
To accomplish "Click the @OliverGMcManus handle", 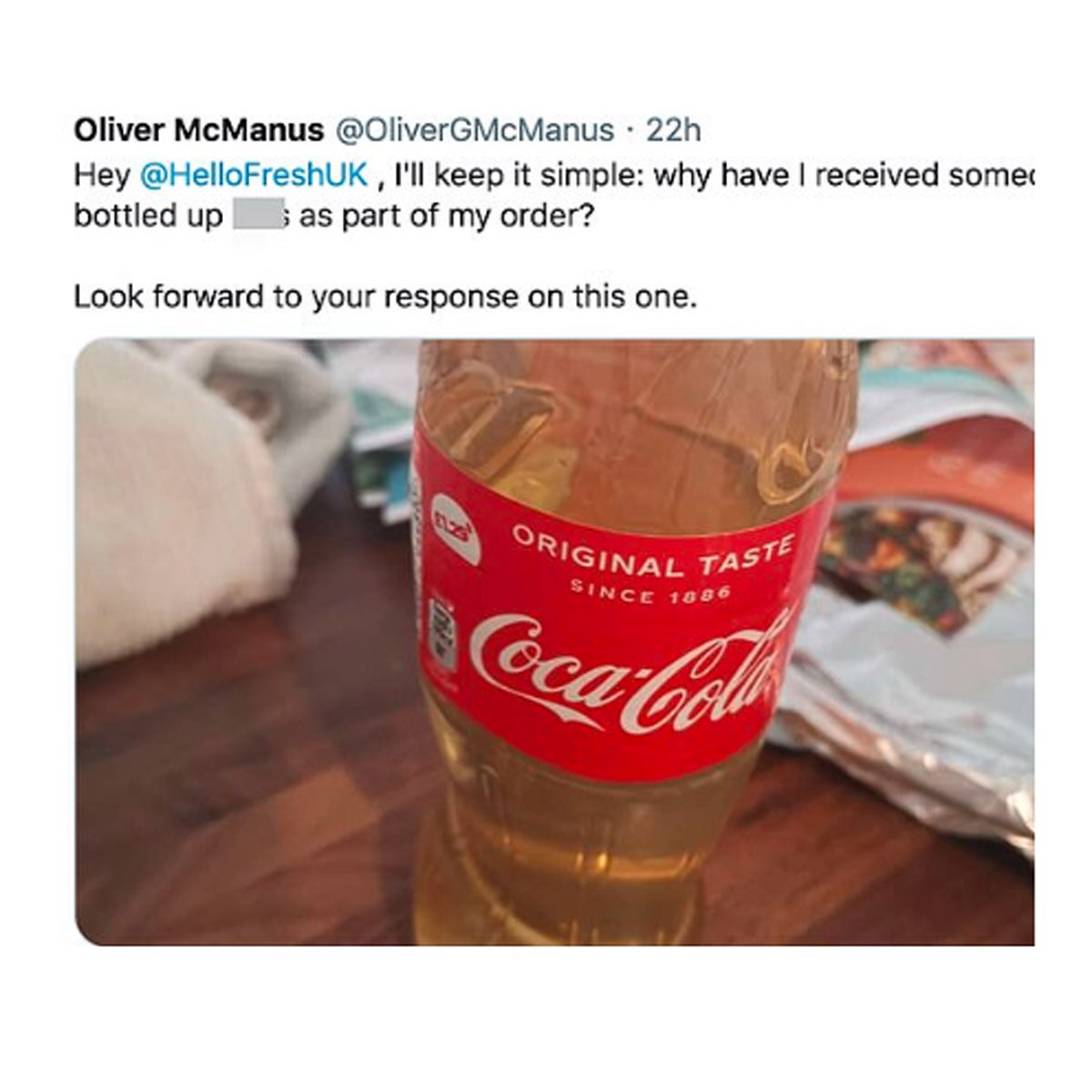I will pyautogui.click(x=475, y=131).
